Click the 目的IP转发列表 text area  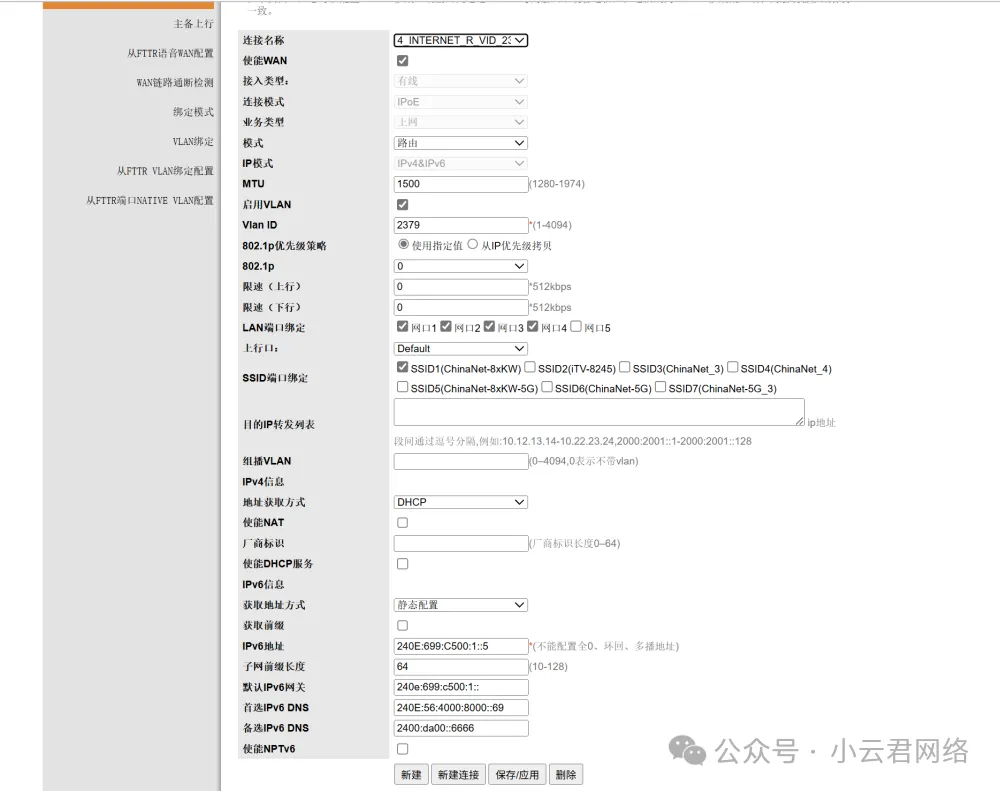[599, 412]
